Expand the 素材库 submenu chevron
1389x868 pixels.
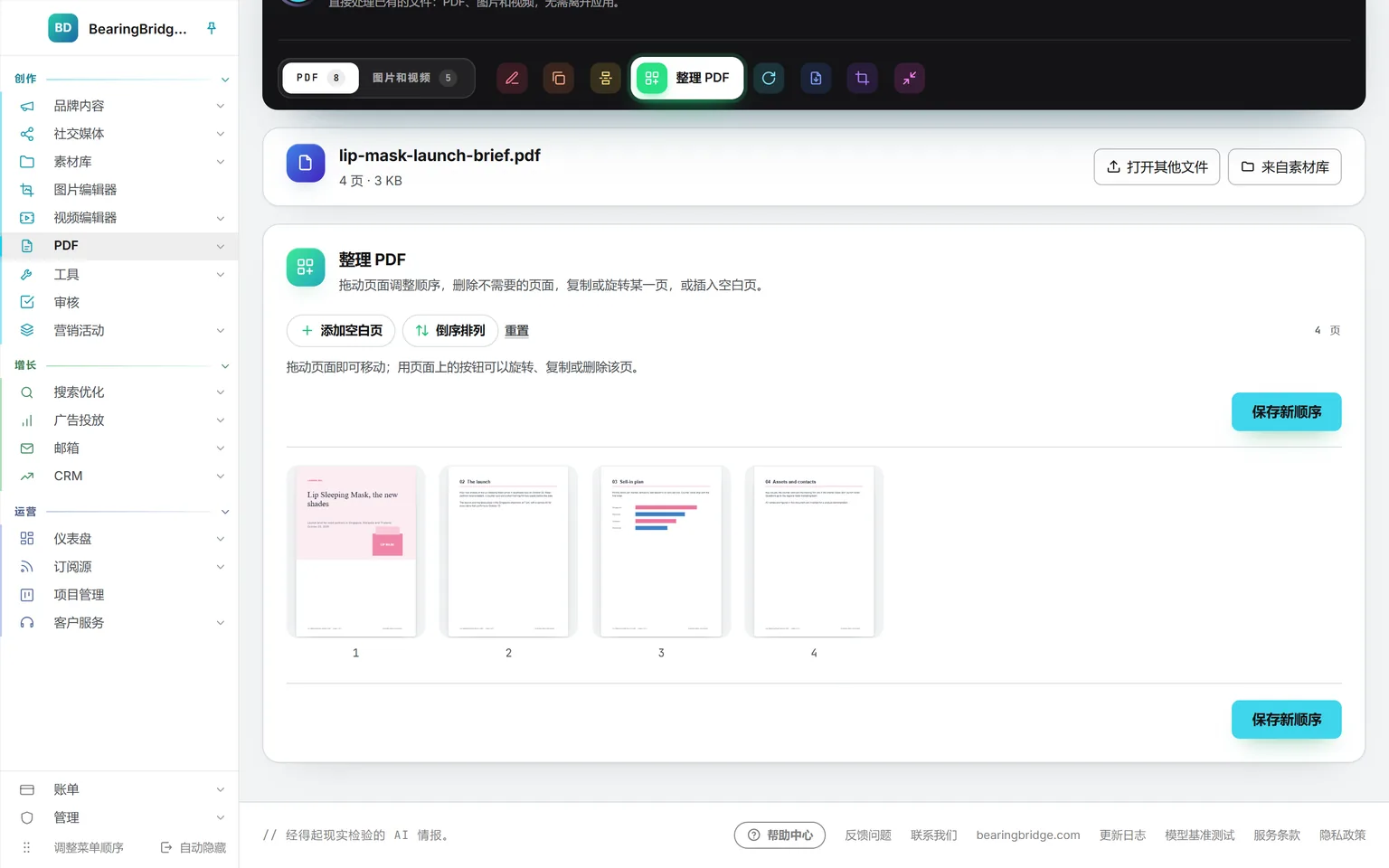coord(221,162)
